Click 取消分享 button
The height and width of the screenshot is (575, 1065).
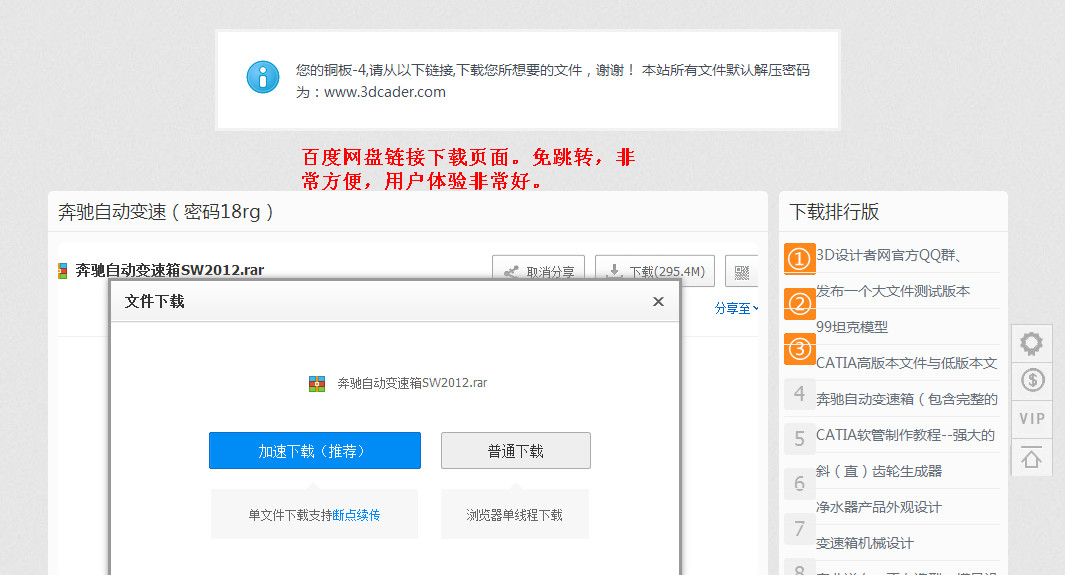[x=539, y=272]
